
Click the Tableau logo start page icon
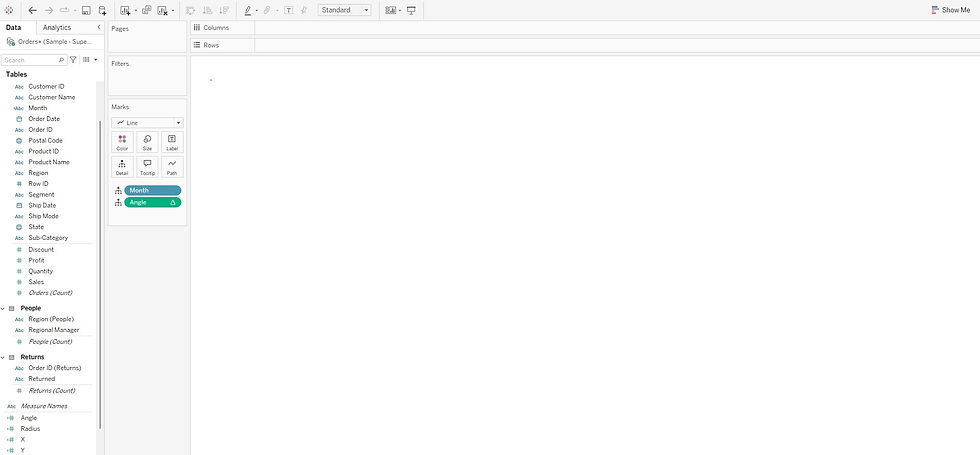coord(9,10)
